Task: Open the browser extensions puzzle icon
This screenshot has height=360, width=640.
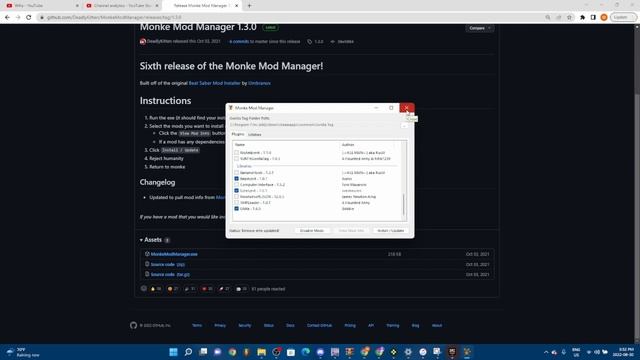Action: point(582,18)
